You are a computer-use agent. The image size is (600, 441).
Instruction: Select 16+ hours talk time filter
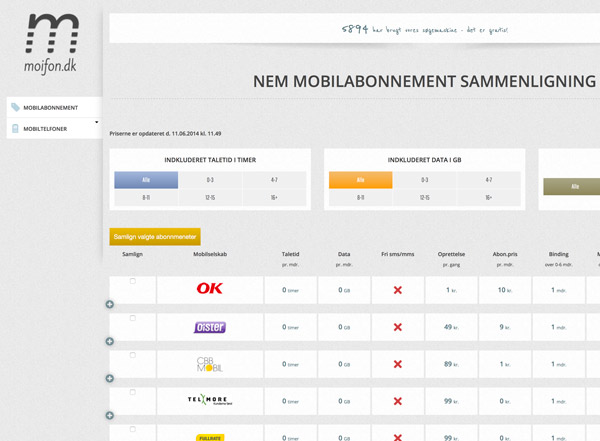[x=274, y=198]
